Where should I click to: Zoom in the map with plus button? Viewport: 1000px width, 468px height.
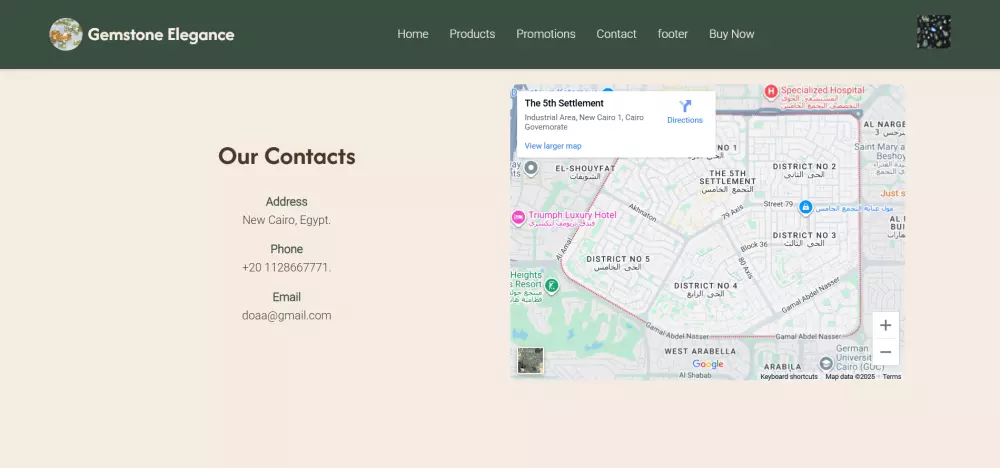coord(885,325)
